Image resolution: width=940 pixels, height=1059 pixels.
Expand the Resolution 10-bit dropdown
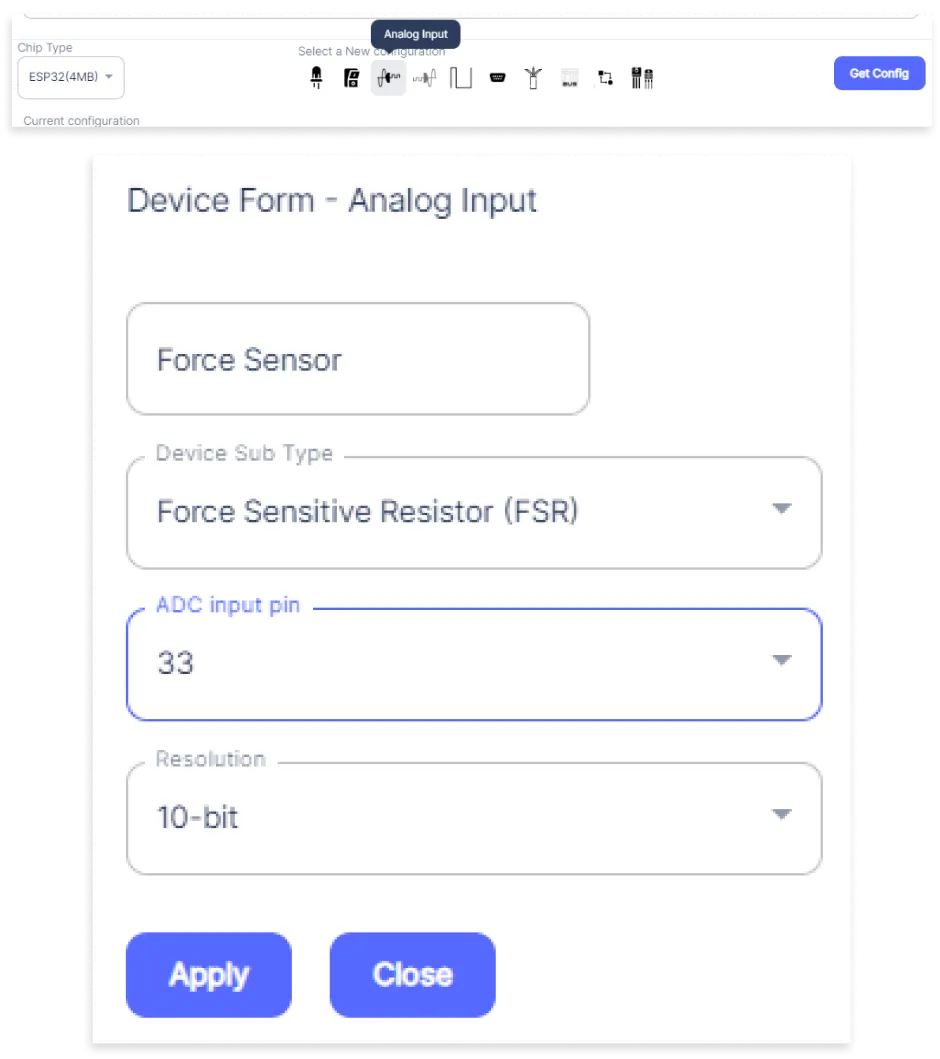[474, 818]
